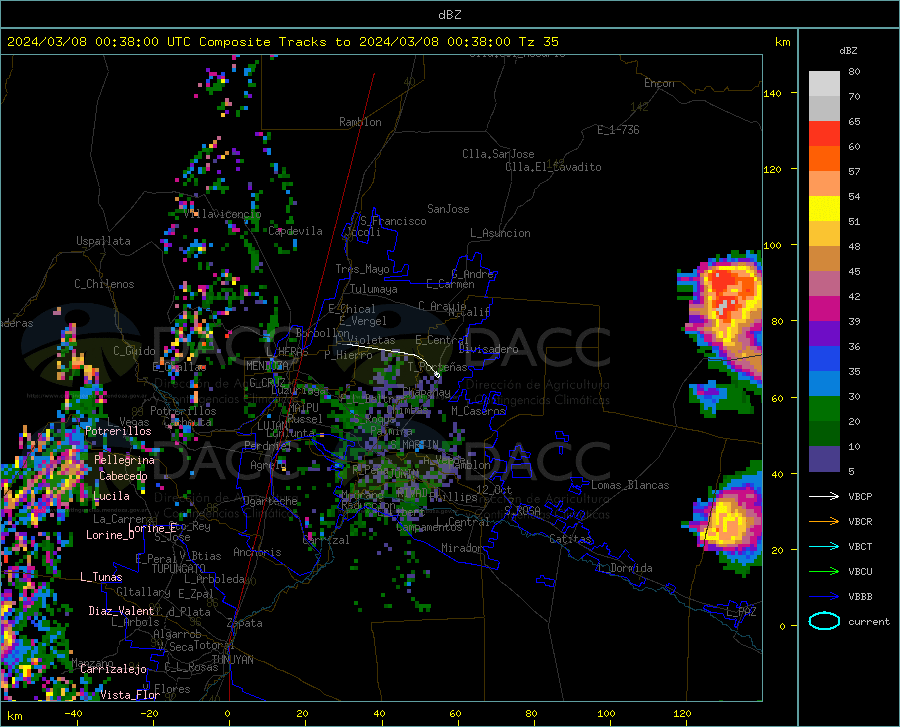900x727 pixels.
Task: Click the Lucila place label
Action: click(x=111, y=496)
